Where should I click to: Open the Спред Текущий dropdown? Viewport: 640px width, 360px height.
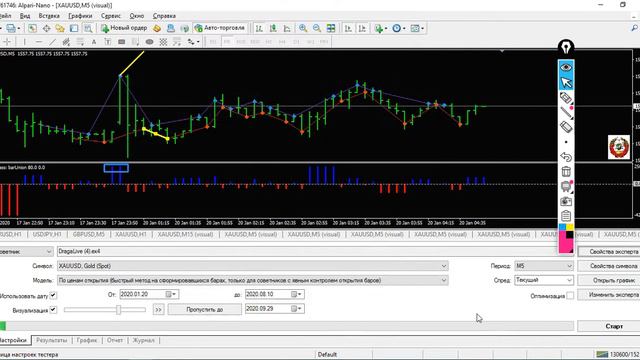[x=544, y=280]
